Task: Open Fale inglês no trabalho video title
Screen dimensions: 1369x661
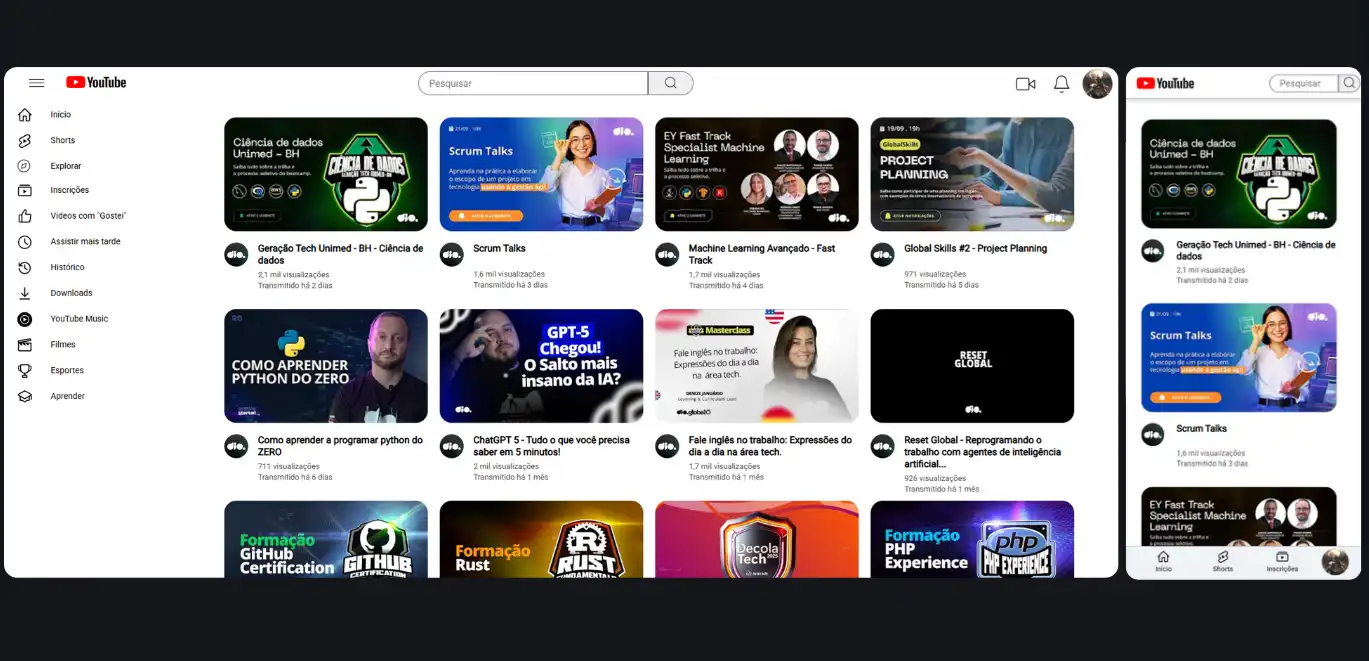Action: (770, 446)
